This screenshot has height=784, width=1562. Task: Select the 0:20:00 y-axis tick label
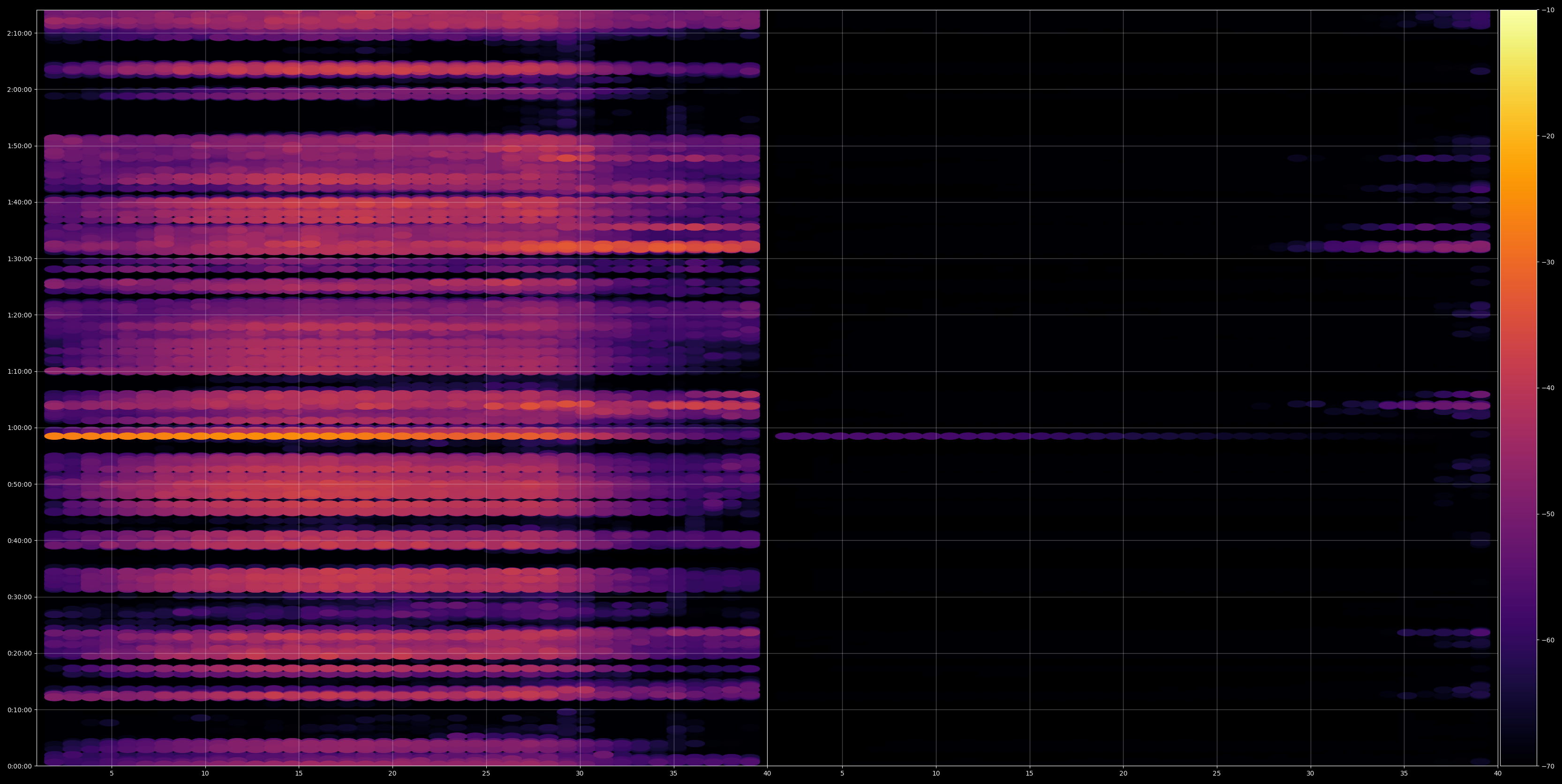(x=19, y=654)
